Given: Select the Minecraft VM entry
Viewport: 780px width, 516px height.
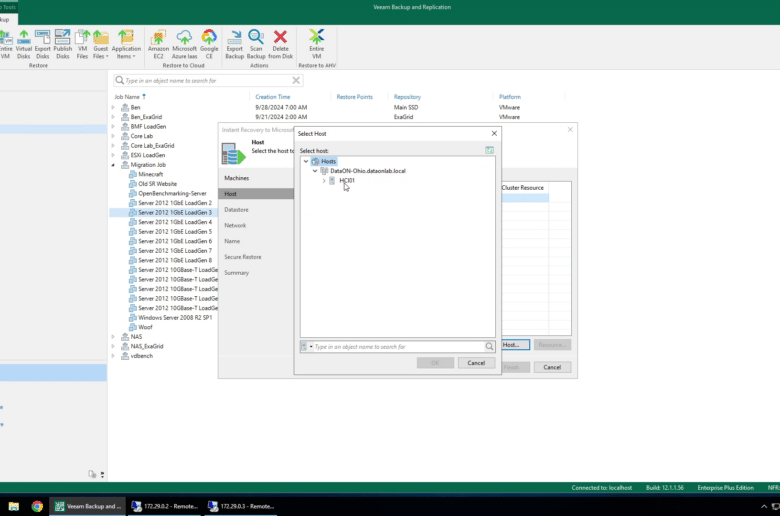Looking at the screenshot, I should pyautogui.click(x=150, y=174).
